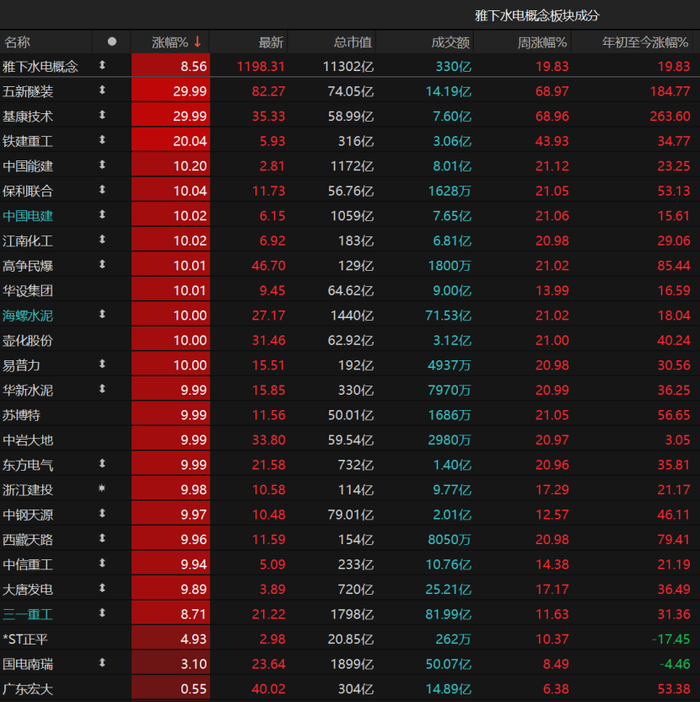Click the marker icon in 雅下水电概念 row
The height and width of the screenshot is (702, 700).
tap(102, 65)
